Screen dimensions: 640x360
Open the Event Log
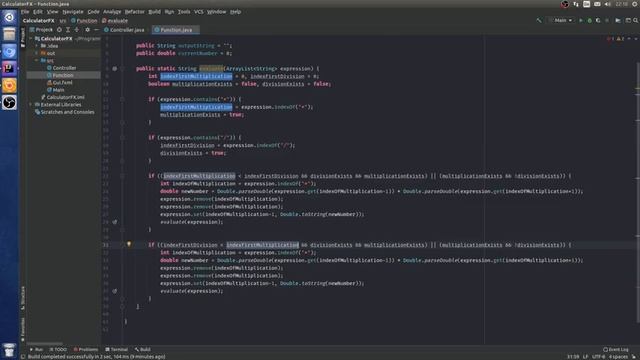(616, 349)
